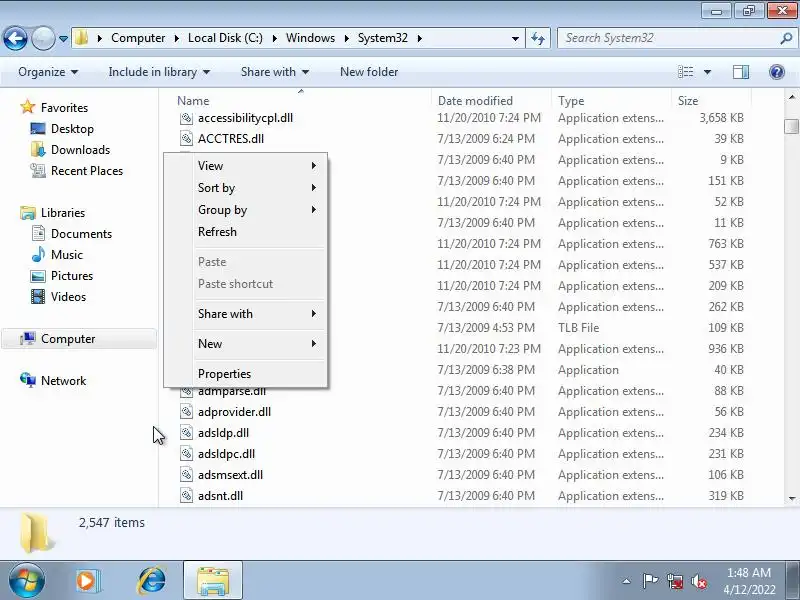This screenshot has height=600, width=800.
Task: Sort by Date modified column header
Action: [491, 101]
